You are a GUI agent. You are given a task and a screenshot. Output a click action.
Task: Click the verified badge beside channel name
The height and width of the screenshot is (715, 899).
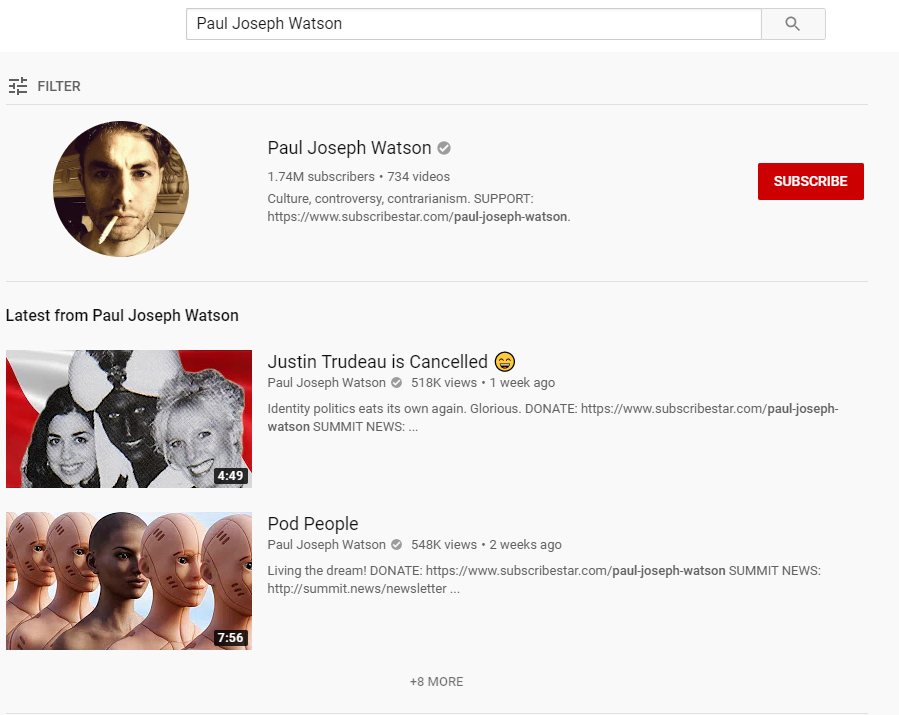click(444, 148)
